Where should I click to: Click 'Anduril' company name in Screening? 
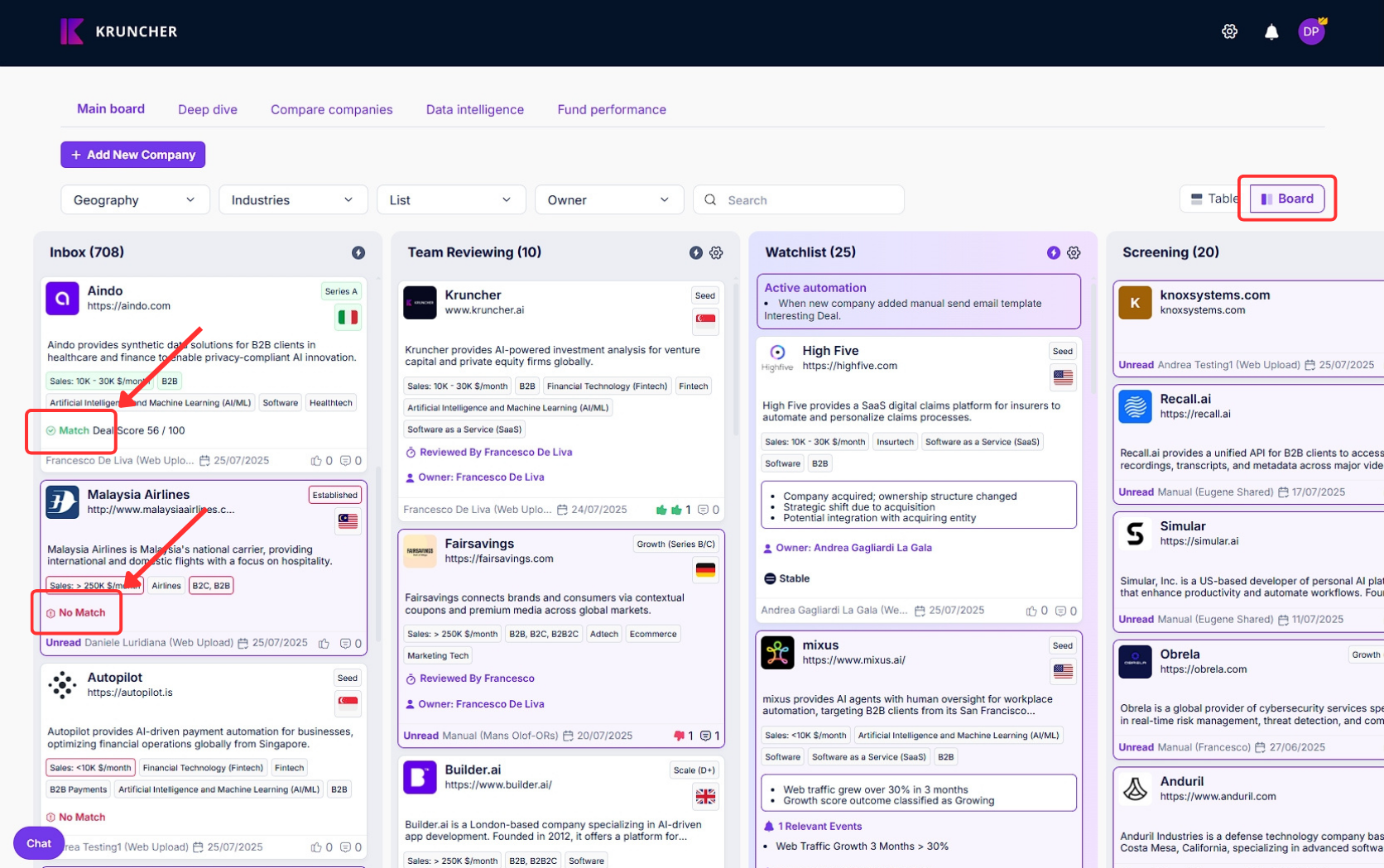pyautogui.click(x=1181, y=781)
